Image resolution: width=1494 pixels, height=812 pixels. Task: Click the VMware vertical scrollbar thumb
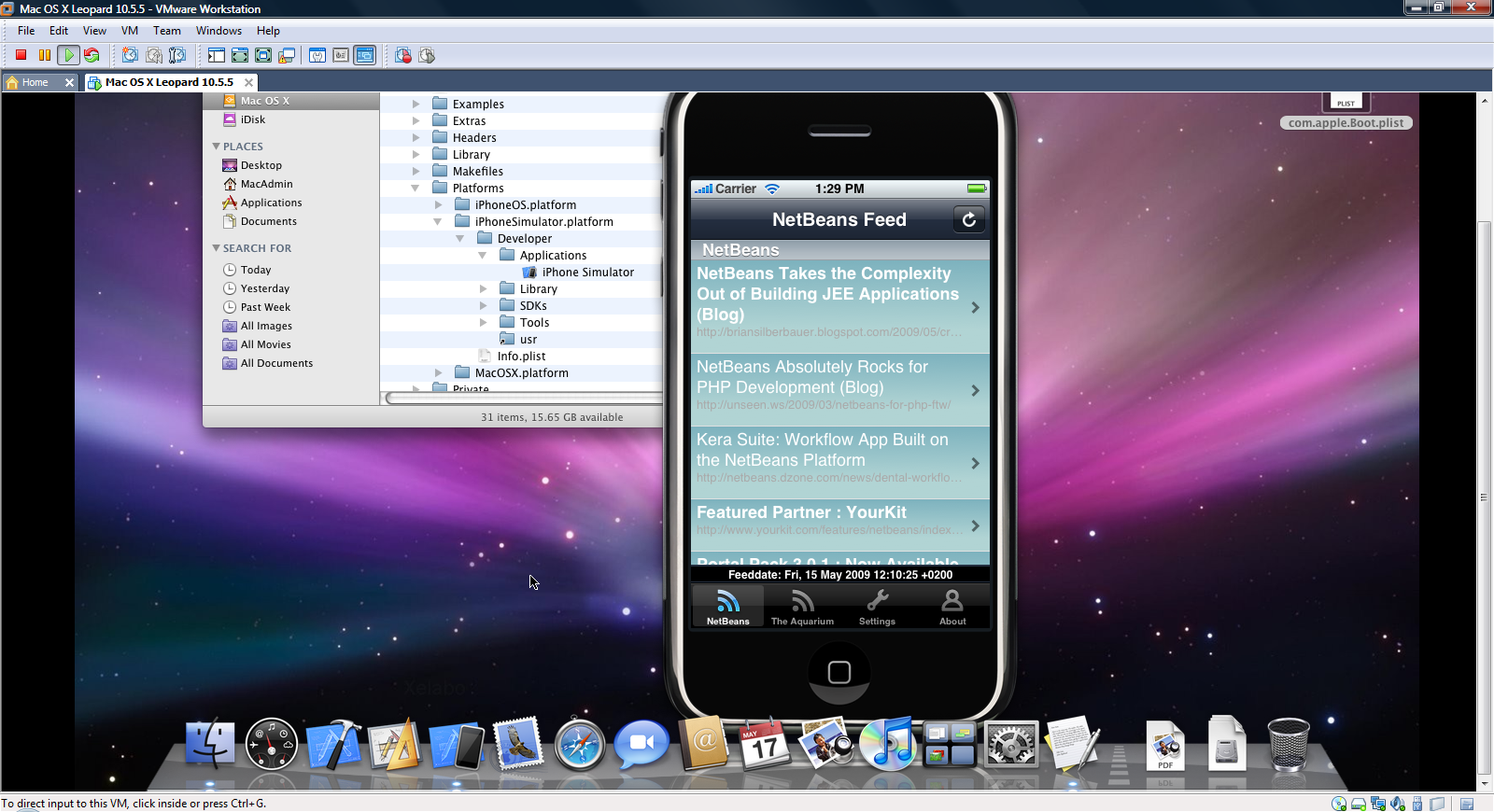point(1484,497)
